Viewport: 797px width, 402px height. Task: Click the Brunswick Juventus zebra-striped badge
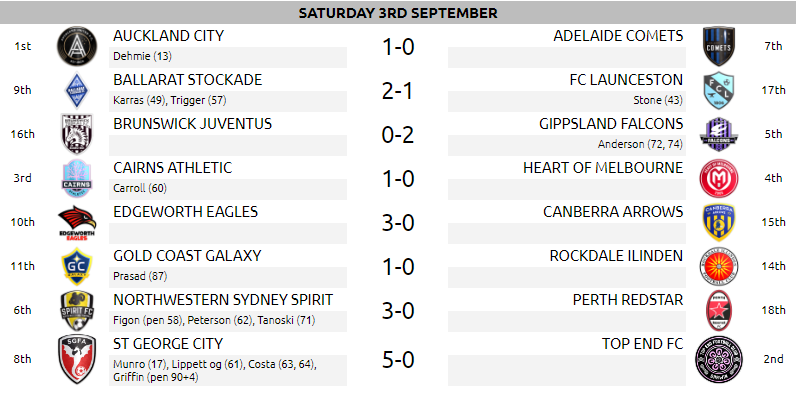click(77, 134)
